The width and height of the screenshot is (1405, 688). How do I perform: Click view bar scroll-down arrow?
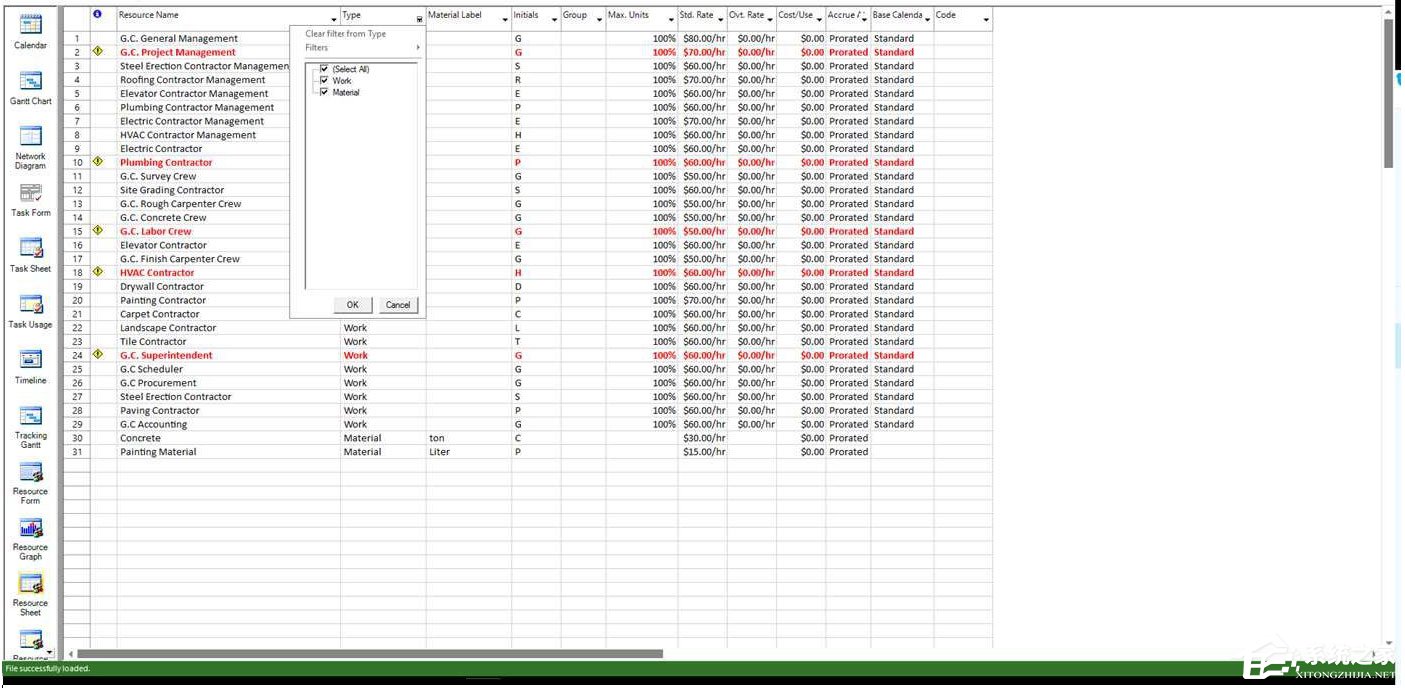click(50, 653)
